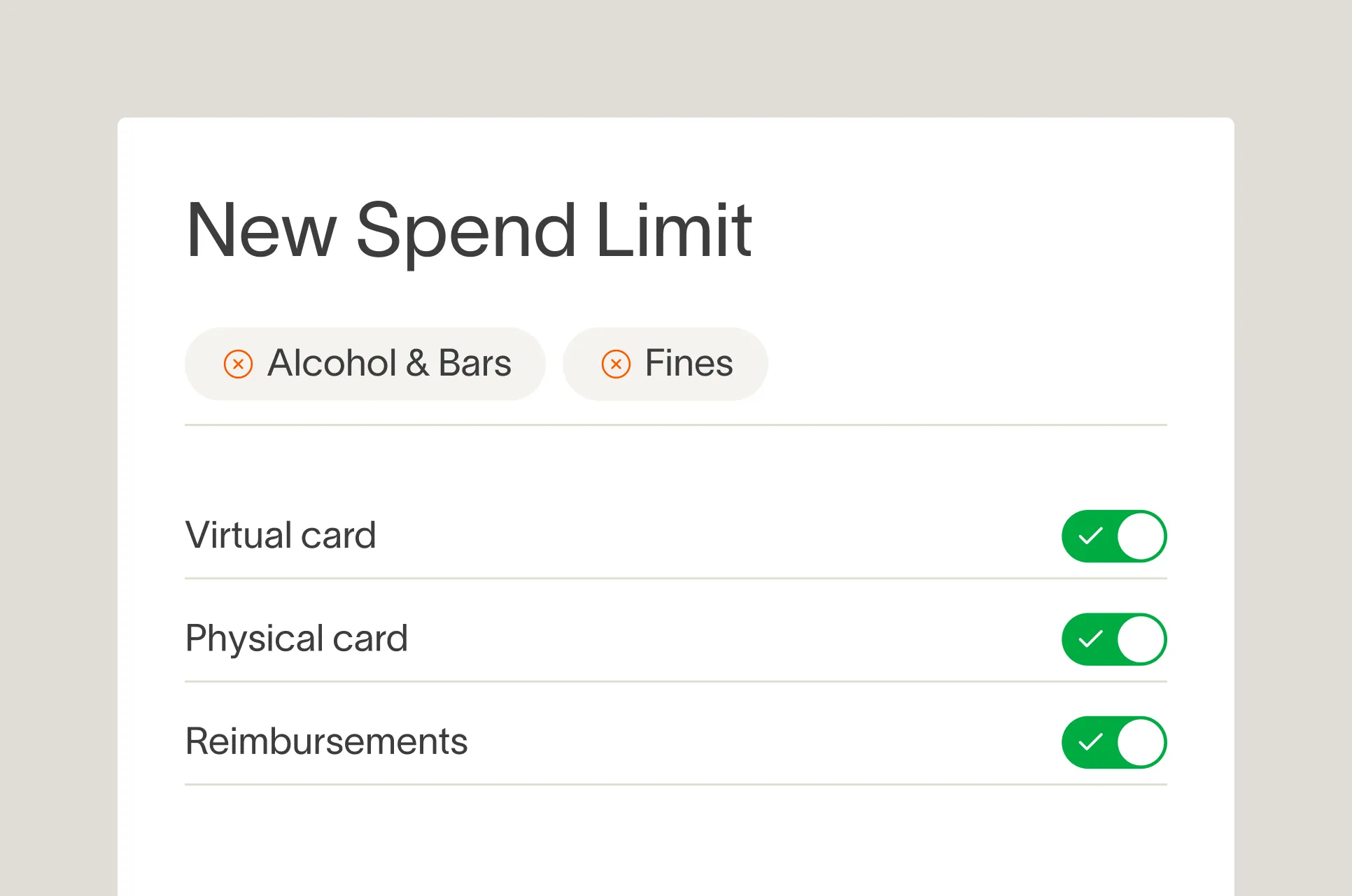
Task: Click the checkmark inside the Virtual card switch
Action: (1090, 536)
